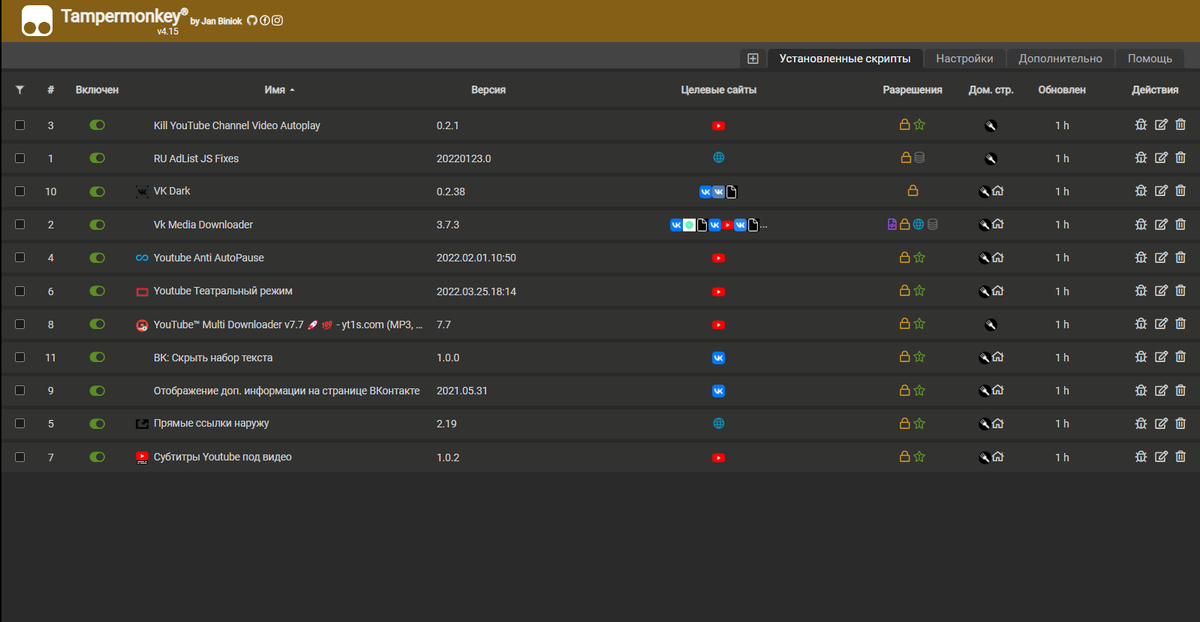Click purple file icon in Vk Media Downloader permissions
The width and height of the screenshot is (1200, 622).
[x=892, y=224]
